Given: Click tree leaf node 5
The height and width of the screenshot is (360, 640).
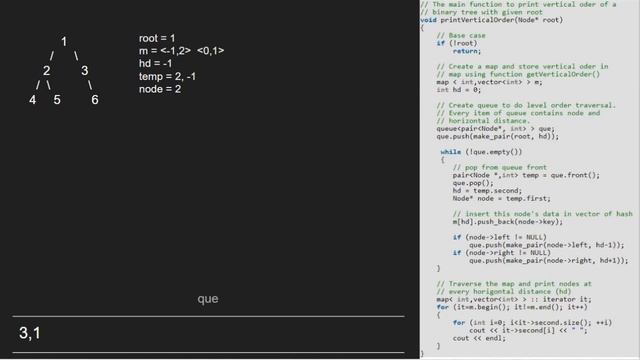Looking at the screenshot, I should [x=57, y=100].
